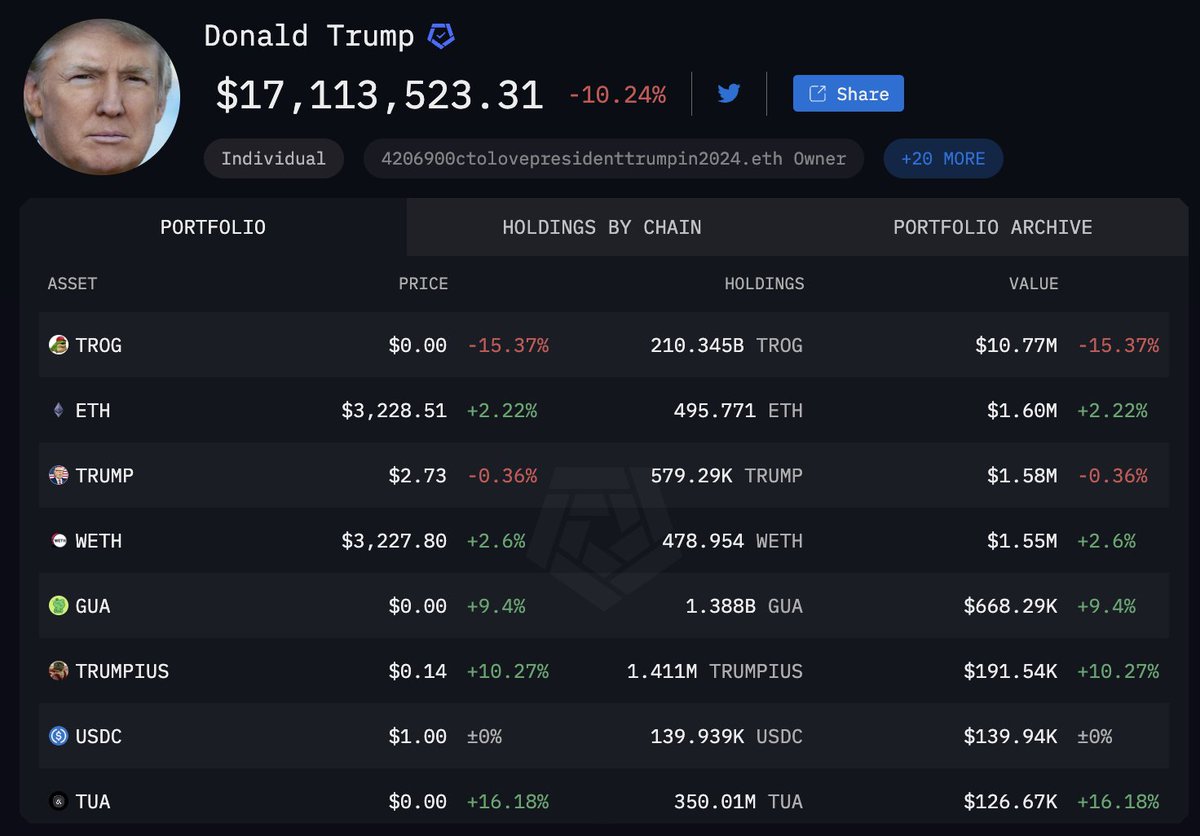Click the 4206900ctolovepresidenttrumpin2024.eth Owner tag

[x=613, y=158]
